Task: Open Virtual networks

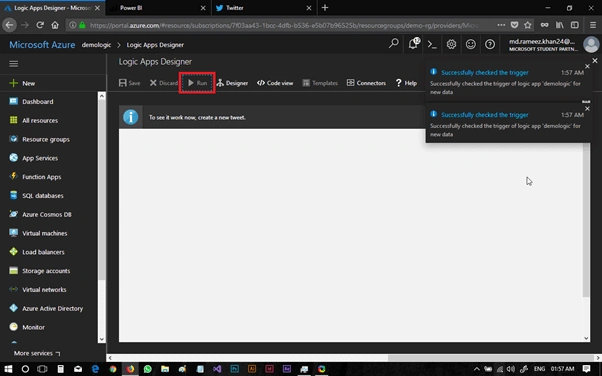Action: (x=38, y=290)
